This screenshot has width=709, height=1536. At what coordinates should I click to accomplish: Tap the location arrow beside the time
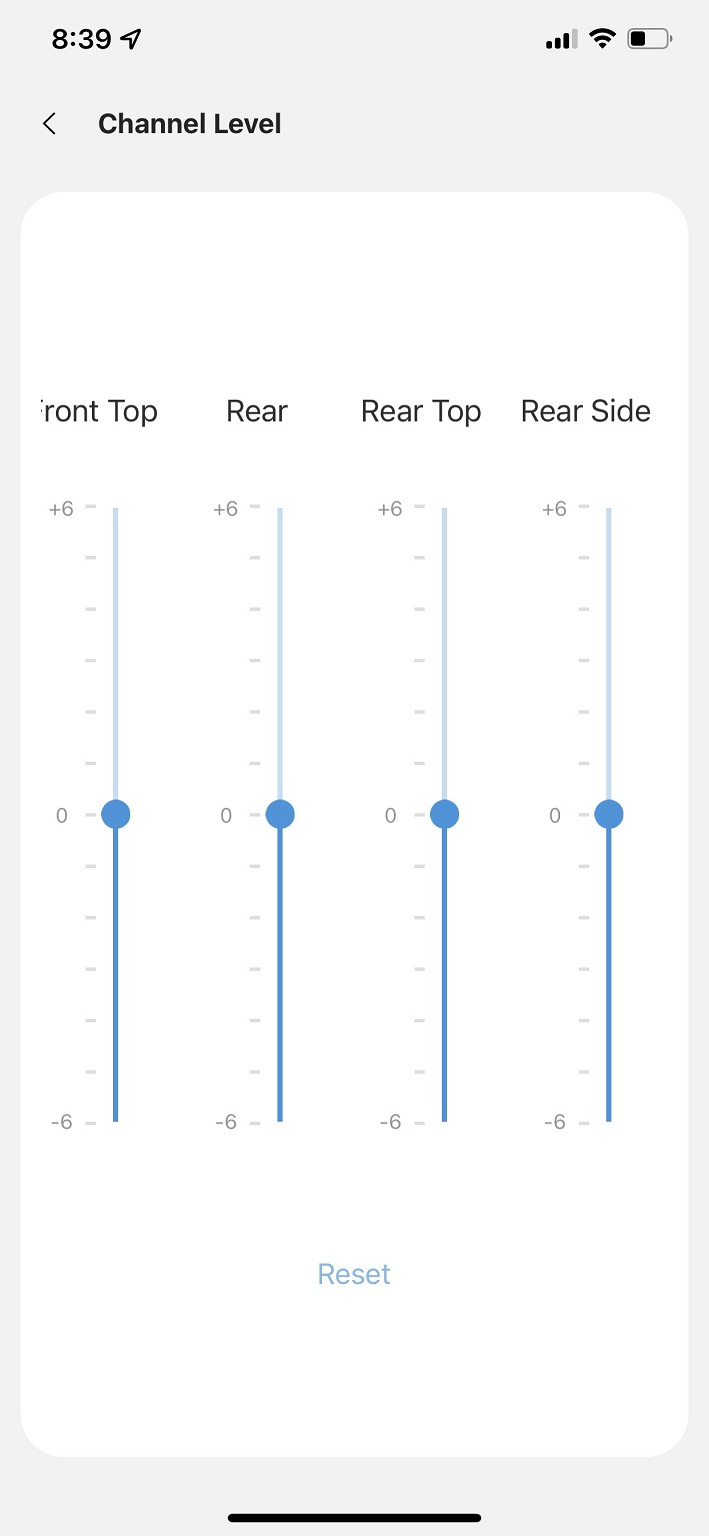(x=131, y=39)
